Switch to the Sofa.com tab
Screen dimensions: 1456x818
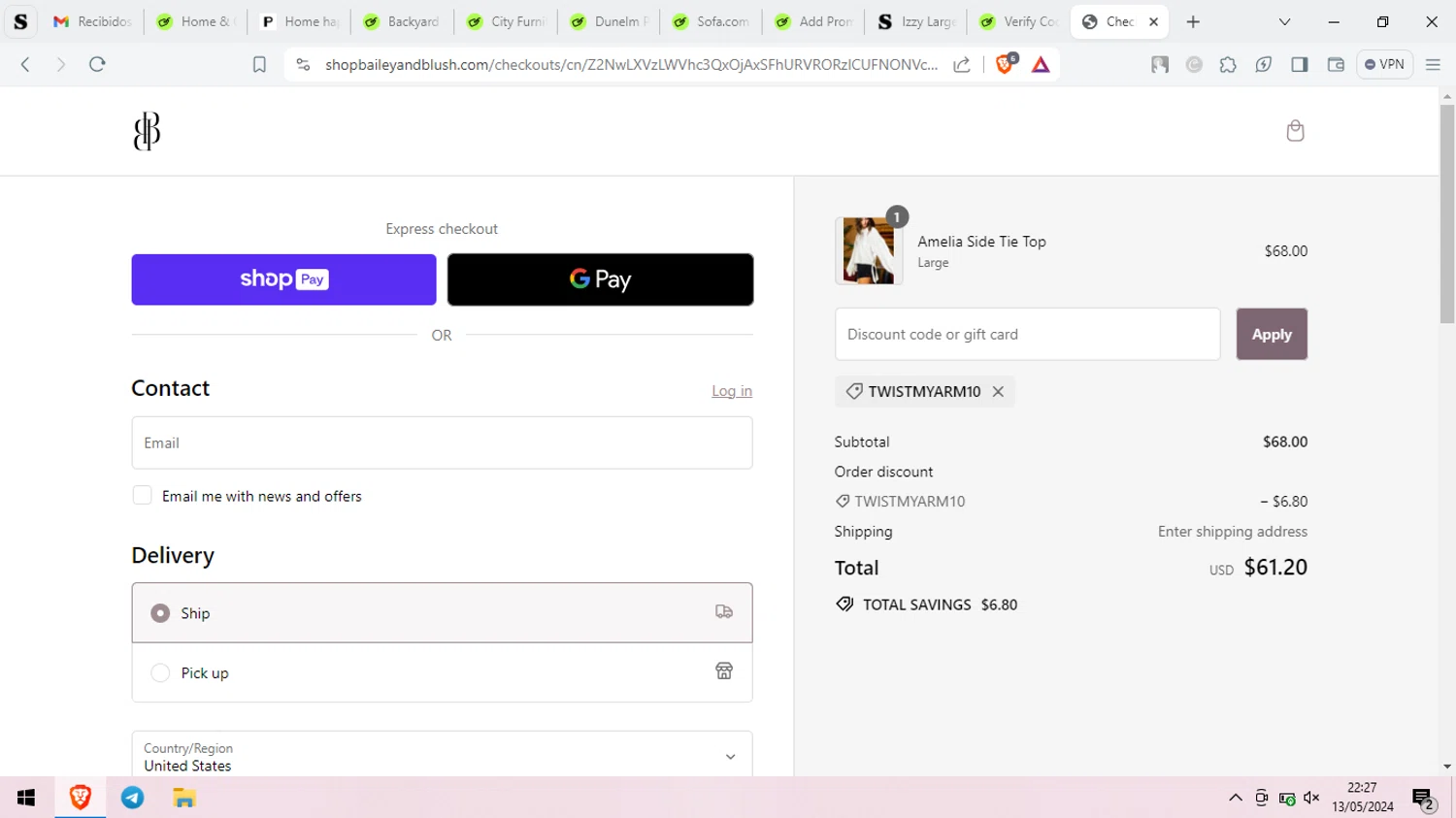(712, 21)
